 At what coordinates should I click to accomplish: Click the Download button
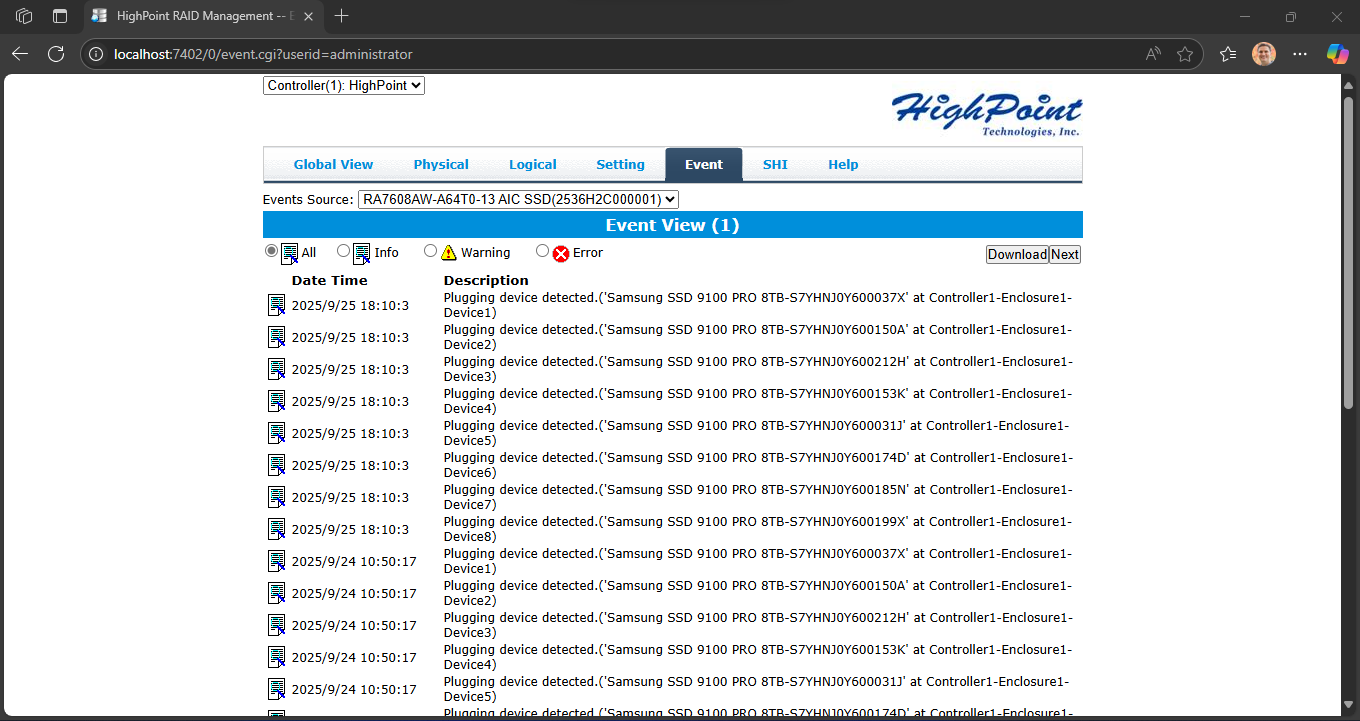pos(1017,254)
